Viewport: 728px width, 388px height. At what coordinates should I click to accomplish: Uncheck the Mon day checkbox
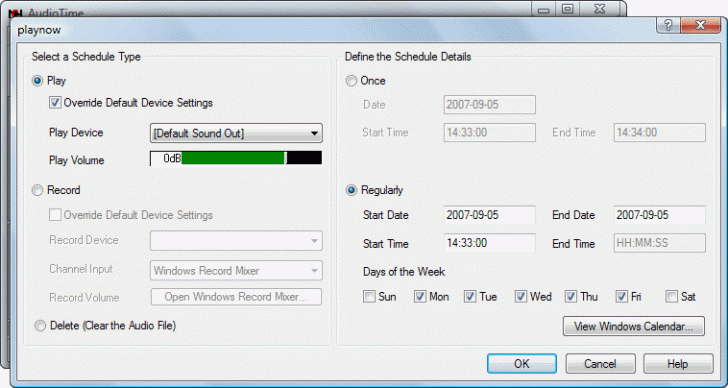click(x=420, y=297)
